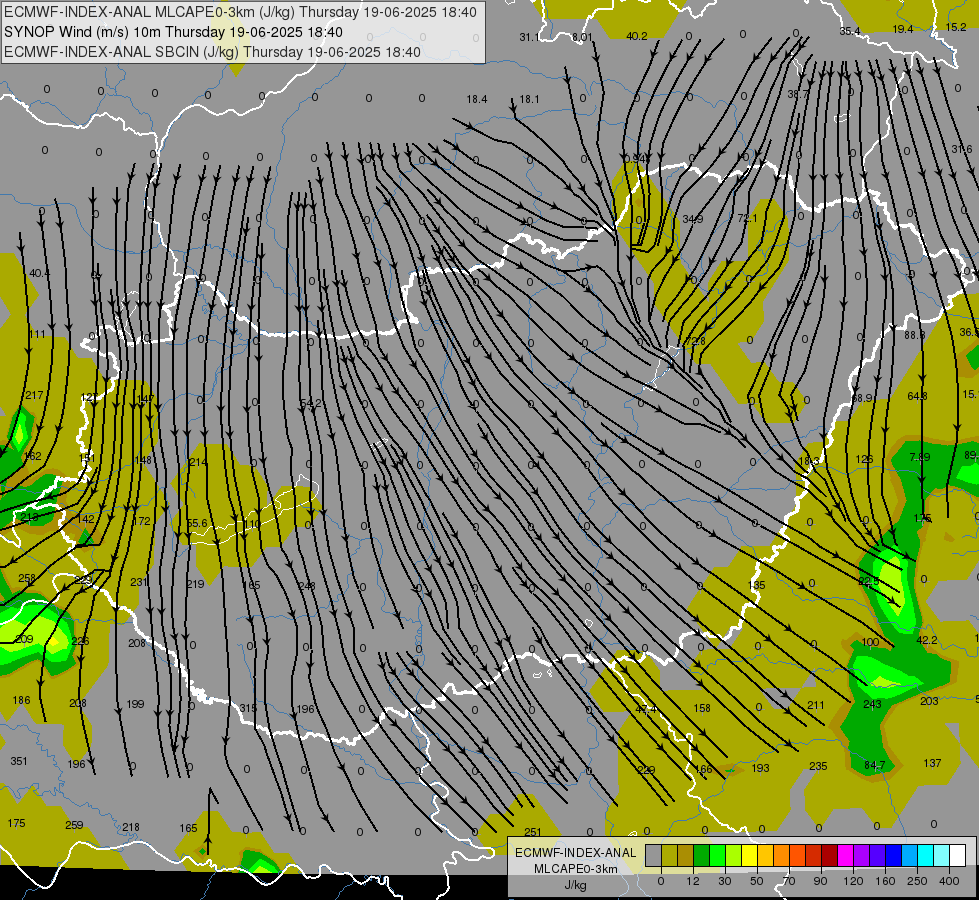Select the legend tick value 90
979x900 pixels.
pyautogui.click(x=820, y=881)
